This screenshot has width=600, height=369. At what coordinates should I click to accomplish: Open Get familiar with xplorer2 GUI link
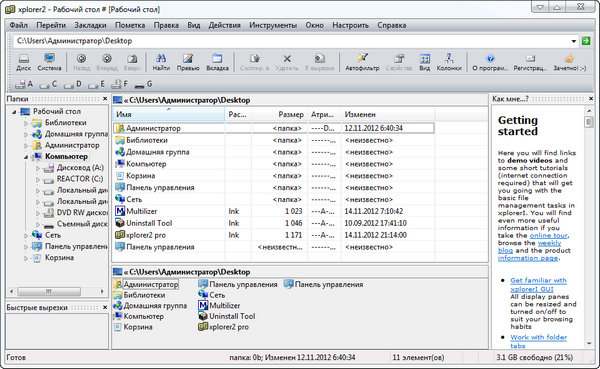538,284
